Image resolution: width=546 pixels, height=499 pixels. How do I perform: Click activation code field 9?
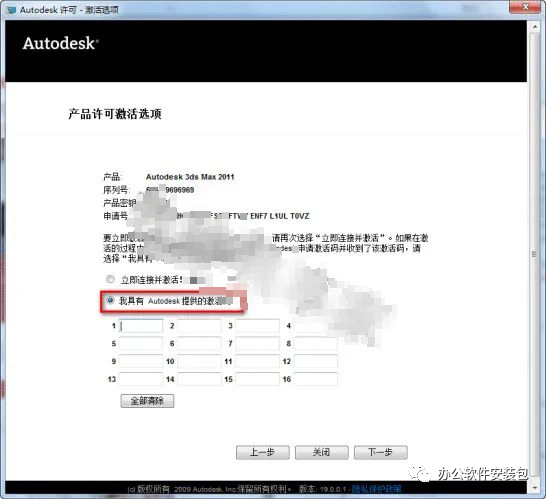click(x=141, y=361)
